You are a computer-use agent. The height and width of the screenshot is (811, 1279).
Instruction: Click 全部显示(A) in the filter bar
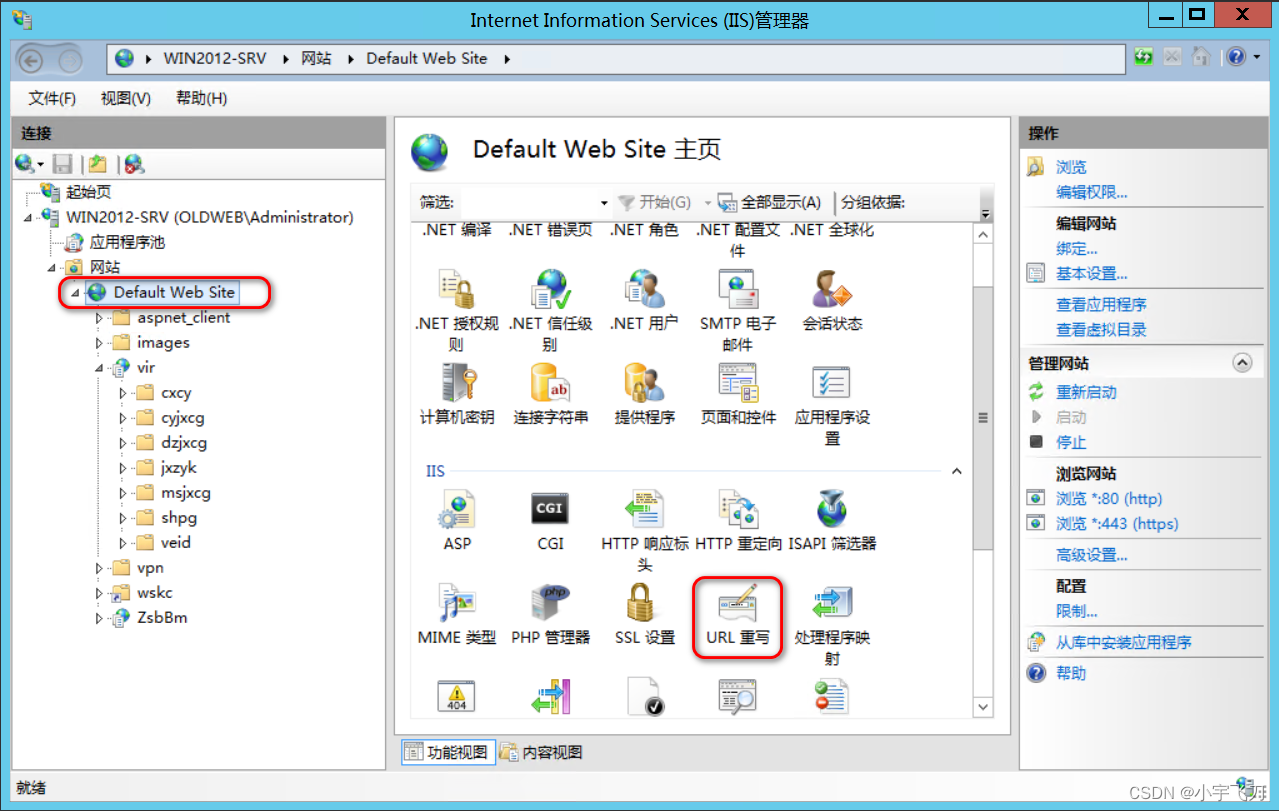[770, 203]
